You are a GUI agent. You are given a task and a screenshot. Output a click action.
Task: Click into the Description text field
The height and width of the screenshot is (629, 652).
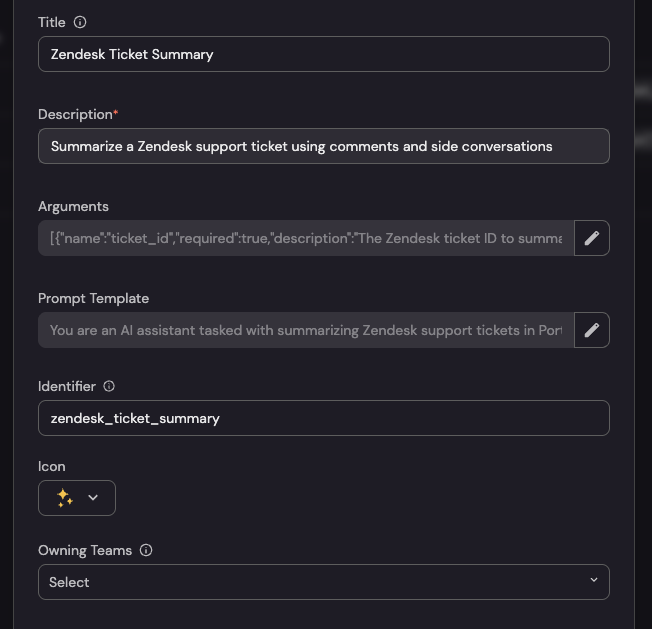[323, 146]
